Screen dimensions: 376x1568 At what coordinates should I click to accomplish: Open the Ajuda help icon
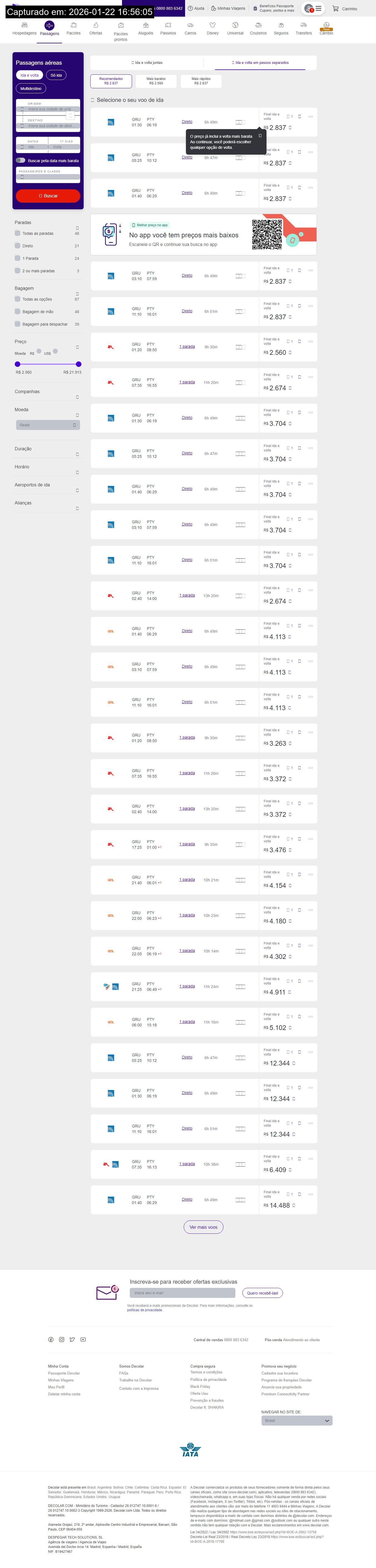[x=190, y=9]
